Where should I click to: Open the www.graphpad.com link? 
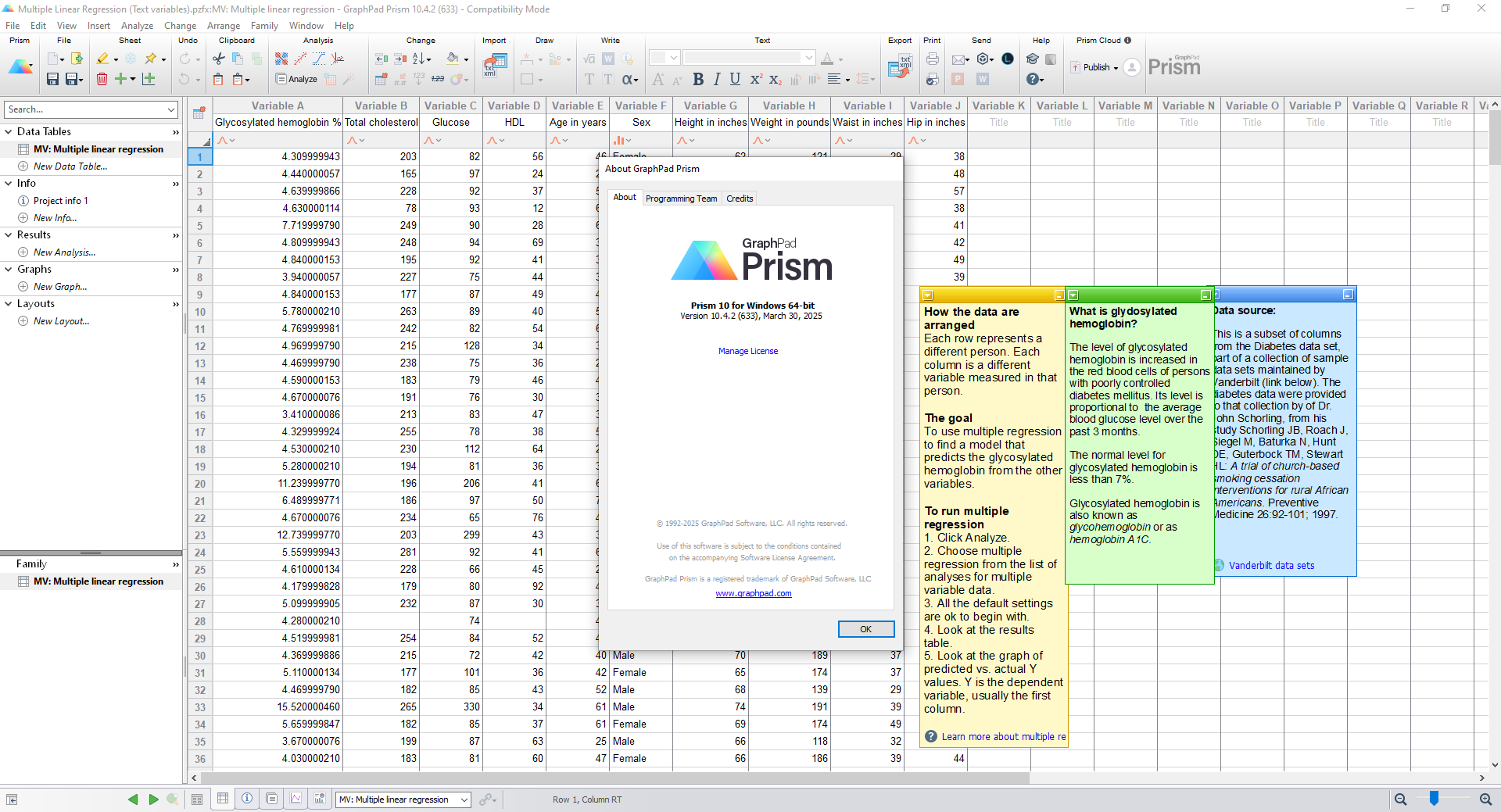click(x=754, y=593)
